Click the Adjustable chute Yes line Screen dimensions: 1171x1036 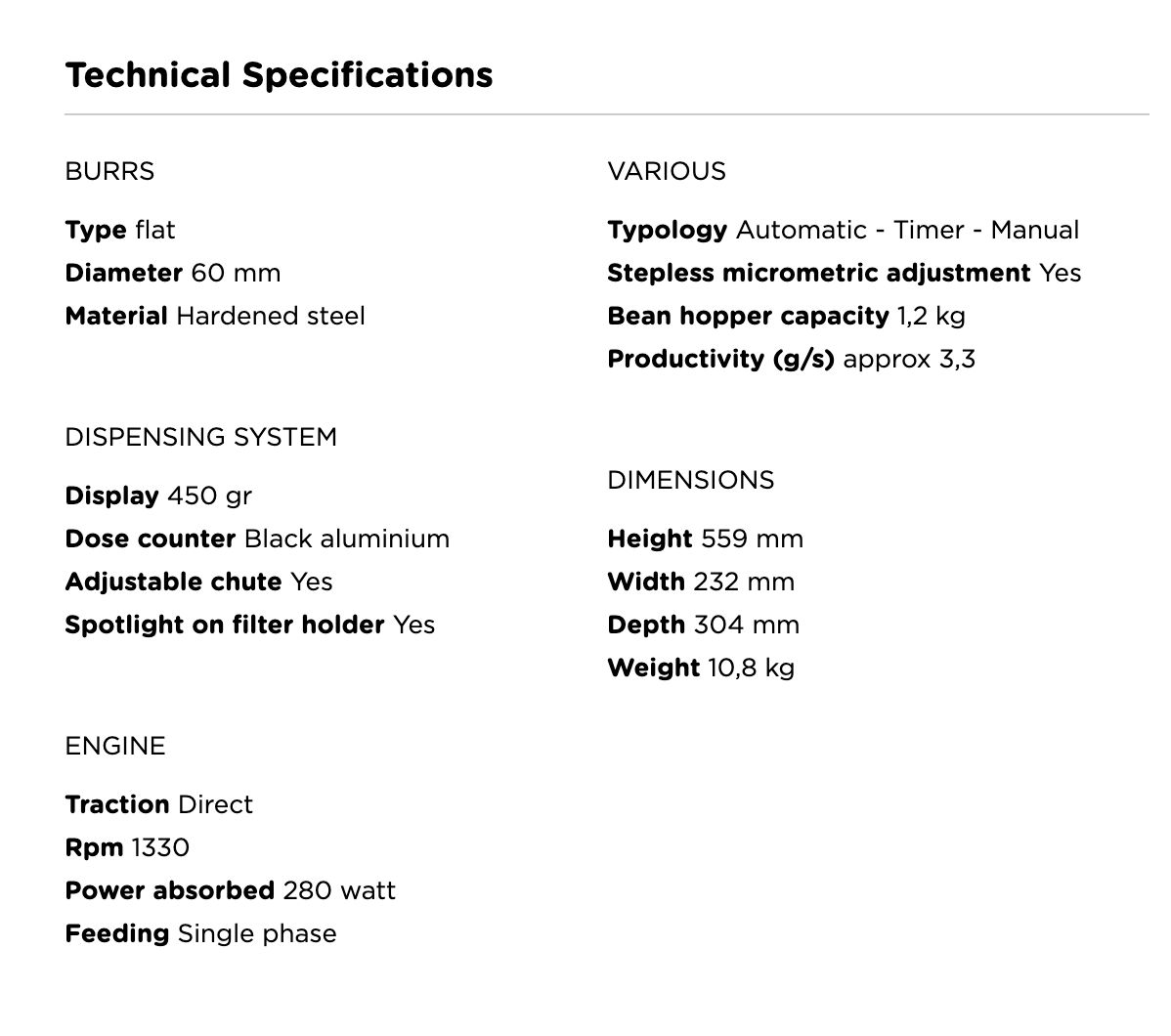pos(198,582)
